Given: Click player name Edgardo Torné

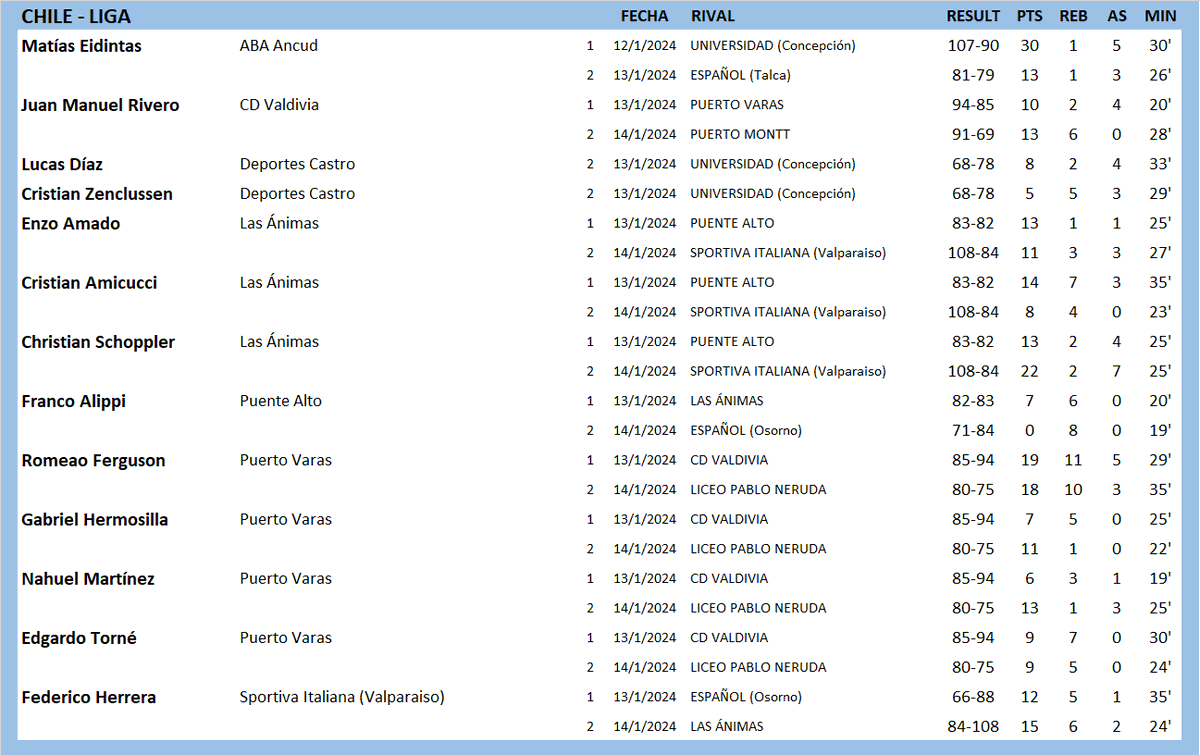Looking at the screenshot, I should 79,638.
